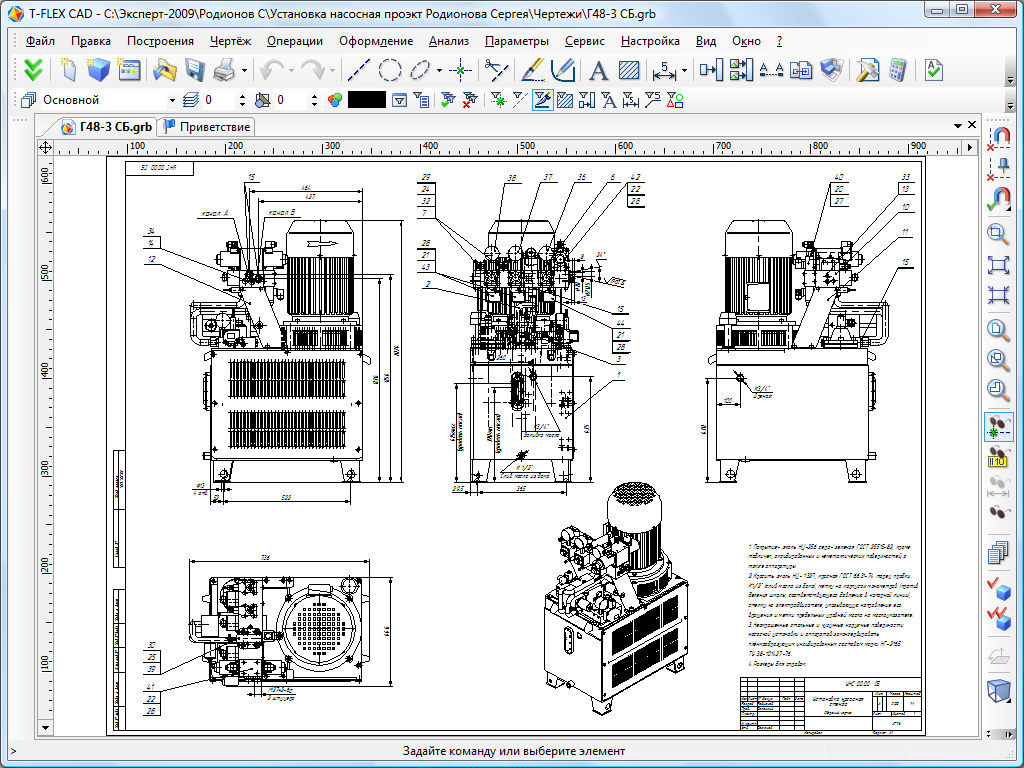Select the Circle construction tool
The width and height of the screenshot is (1024, 768).
pyautogui.click(x=389, y=70)
